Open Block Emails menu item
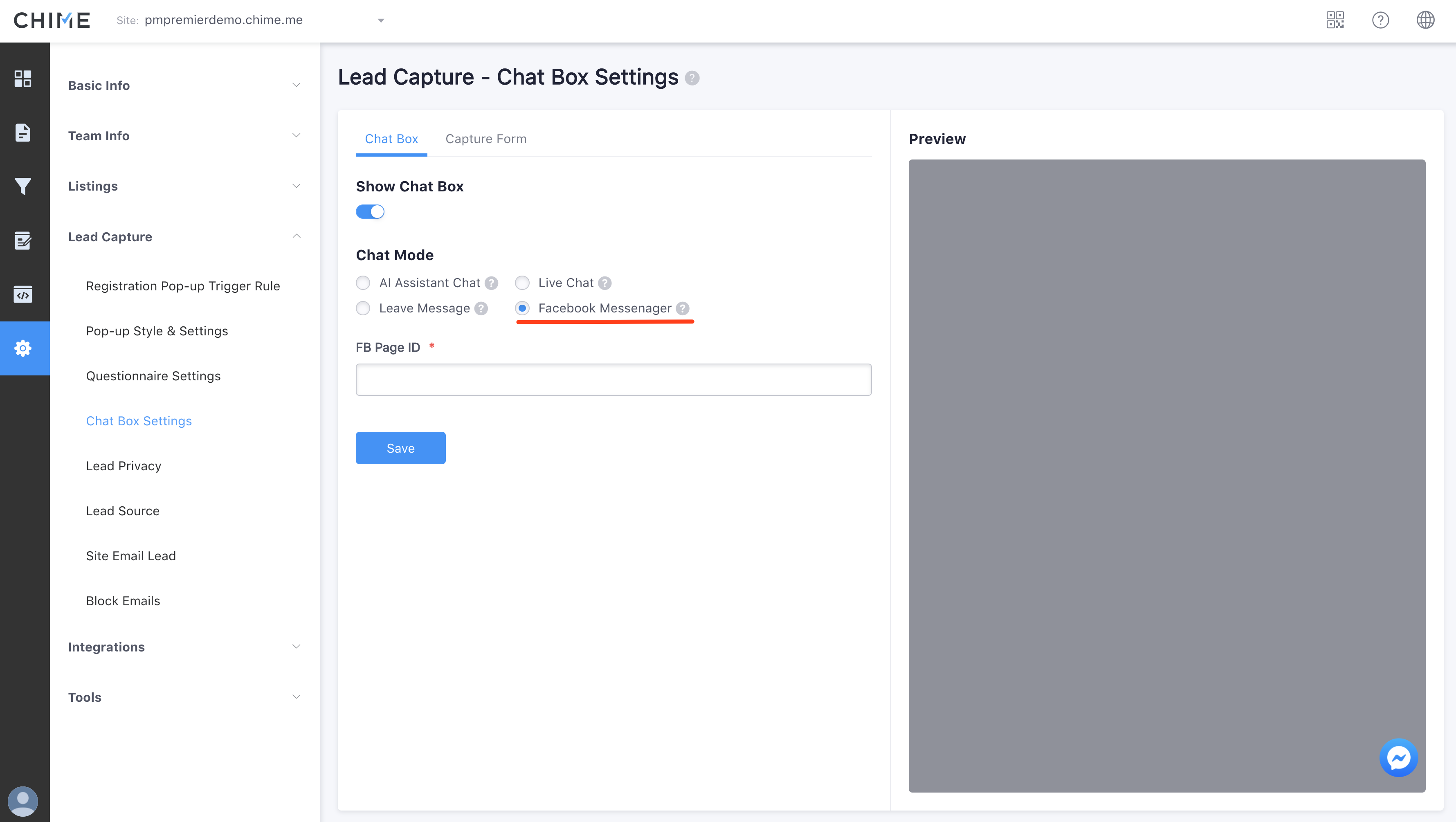The width and height of the screenshot is (1456, 822). coord(123,601)
